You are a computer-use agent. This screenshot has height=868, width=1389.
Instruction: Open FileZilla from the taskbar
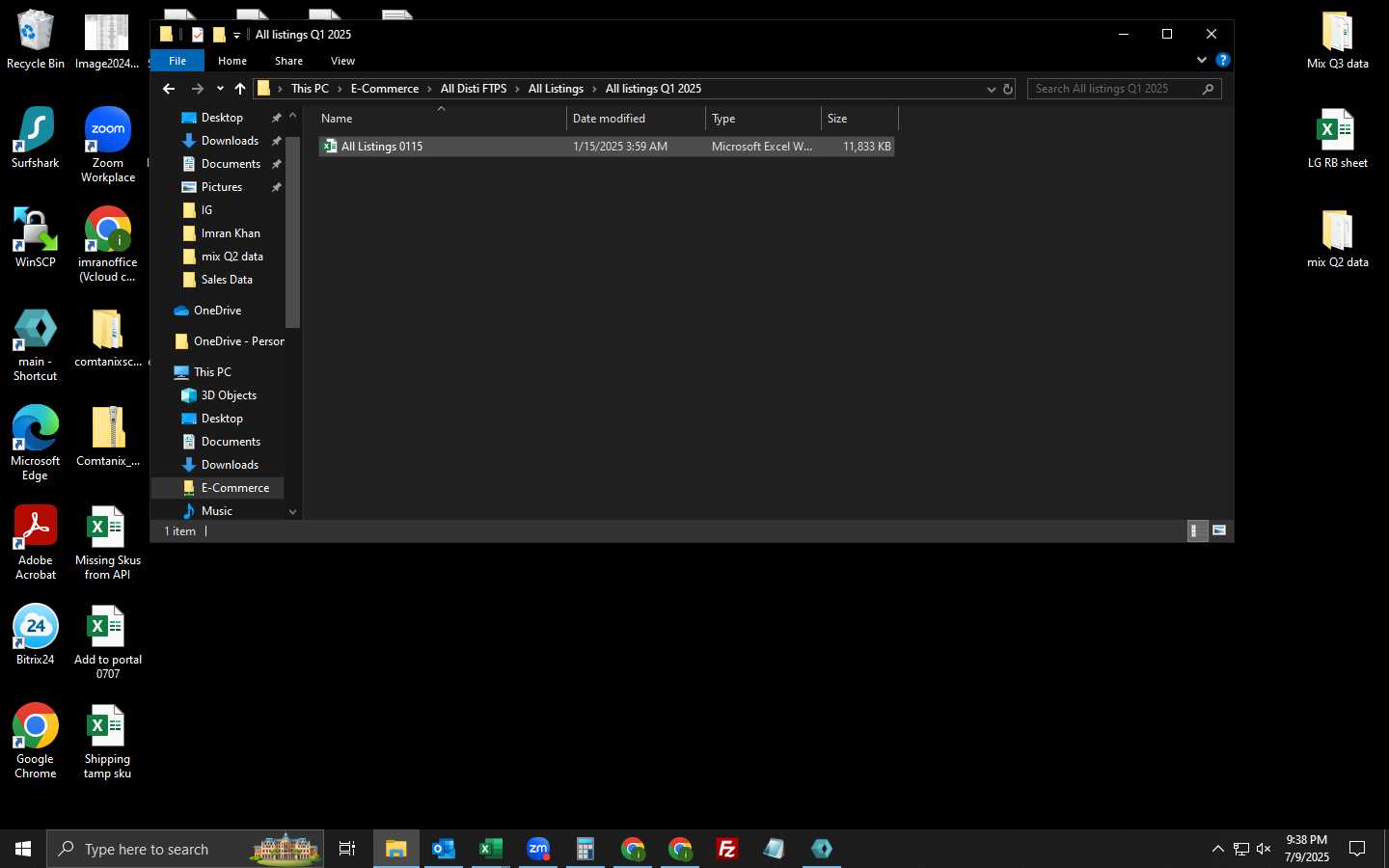click(x=727, y=849)
